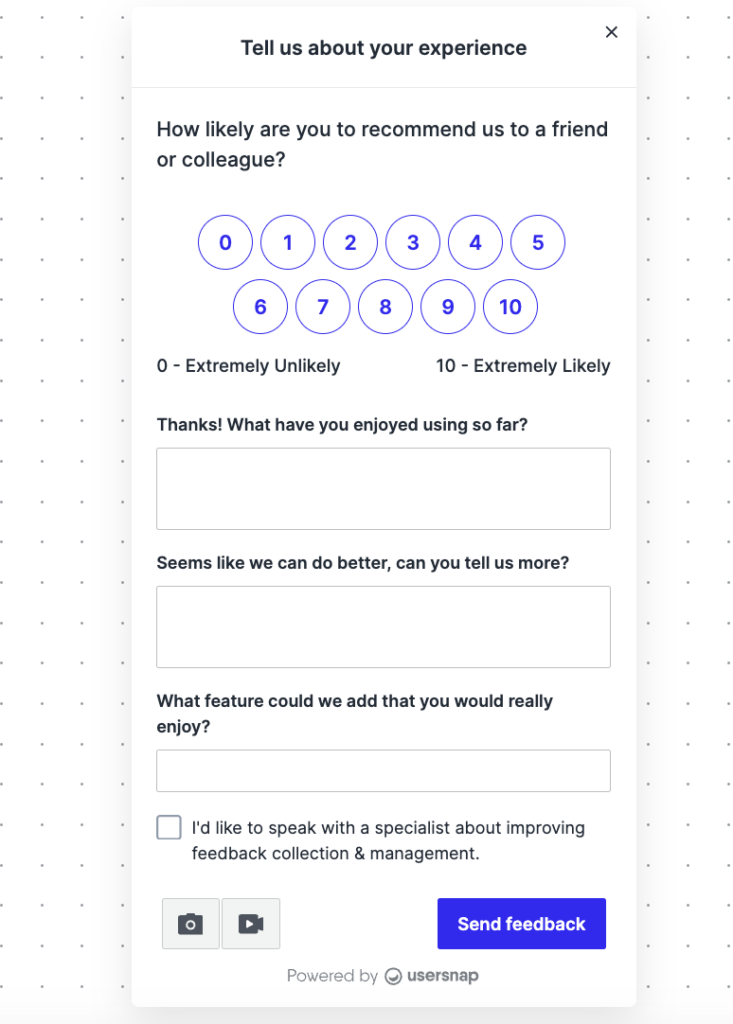Open the Powered by usersnap link

(x=383, y=975)
